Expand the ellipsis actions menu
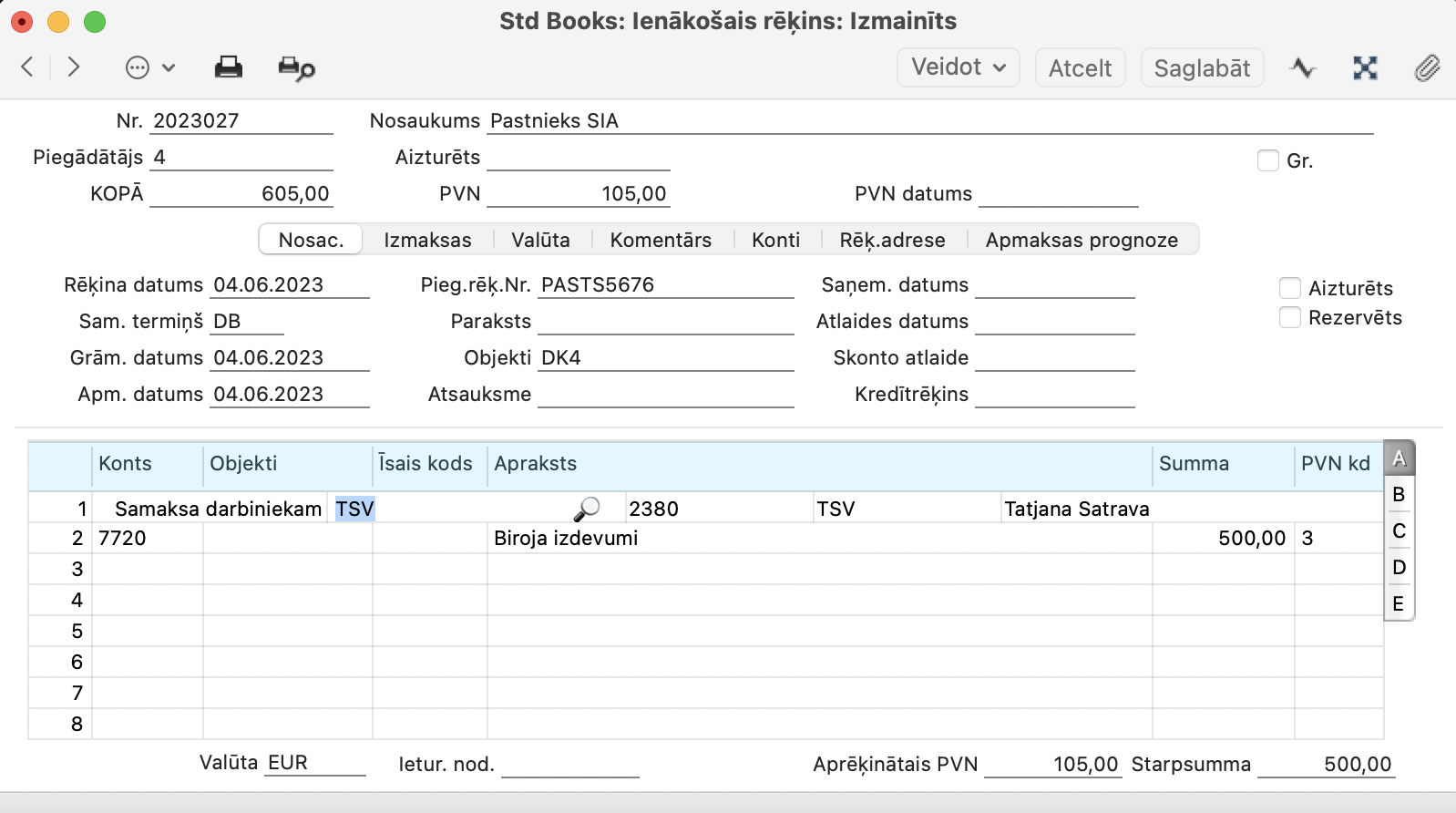 pos(149,68)
